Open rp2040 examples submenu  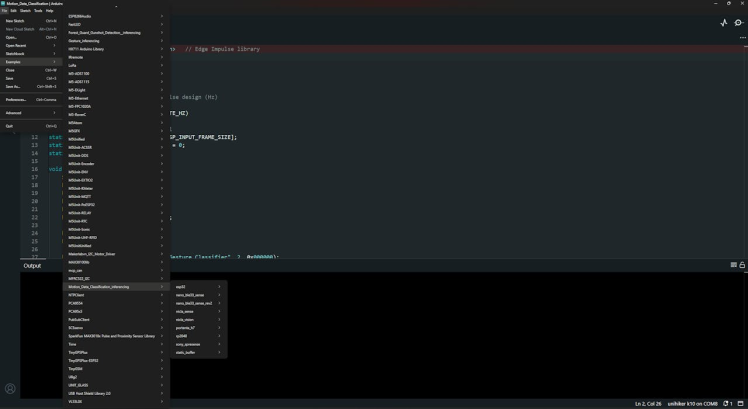pyautogui.click(x=198, y=336)
